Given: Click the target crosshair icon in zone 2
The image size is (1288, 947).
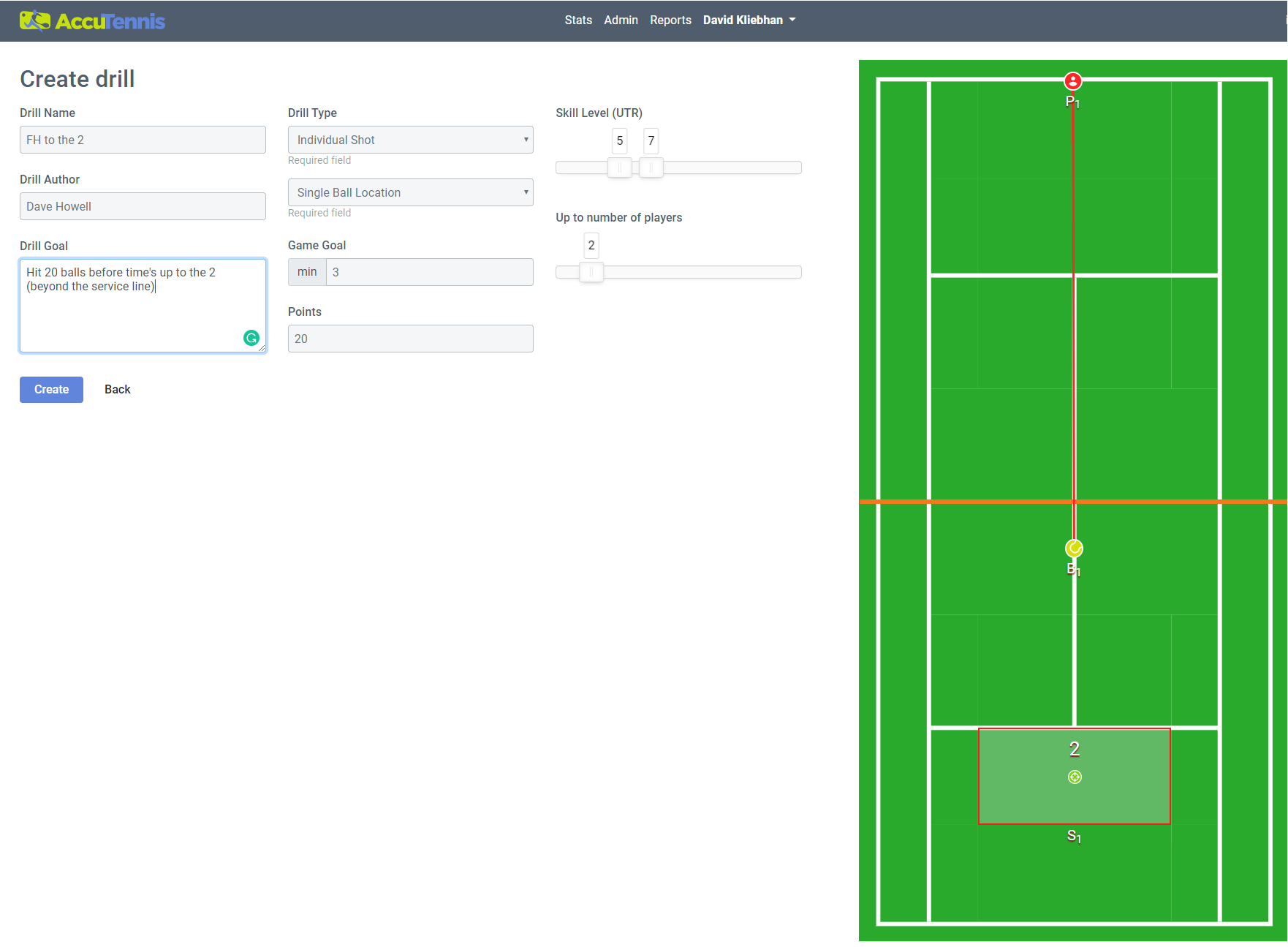Looking at the screenshot, I should tap(1075, 777).
